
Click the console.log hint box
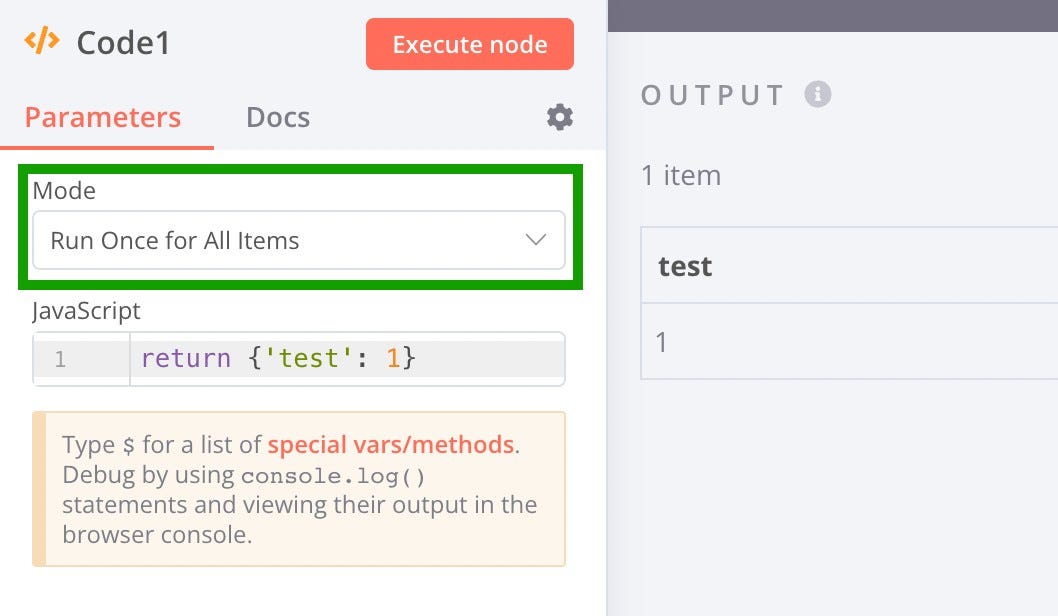coord(298,489)
